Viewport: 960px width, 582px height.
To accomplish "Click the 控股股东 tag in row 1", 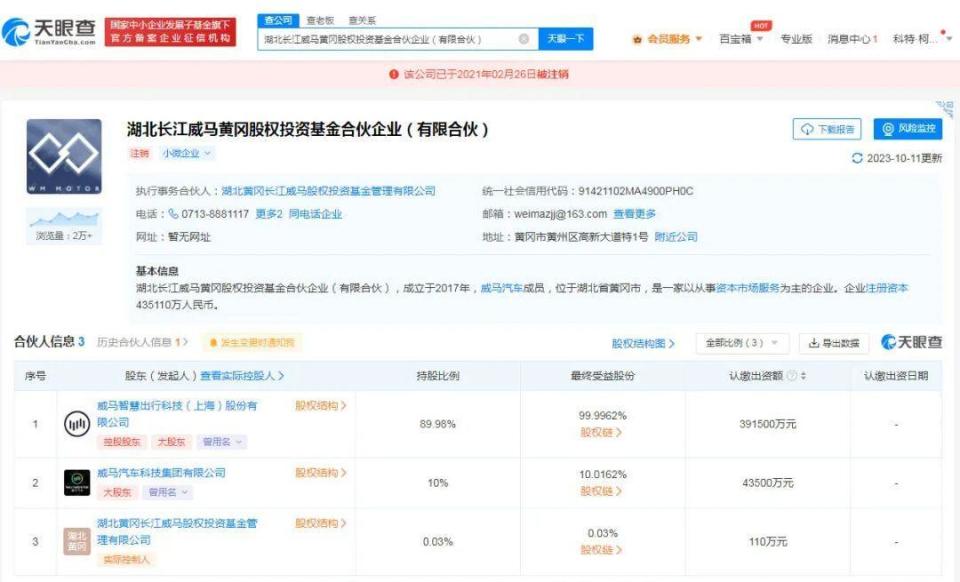I will click(x=122, y=441).
